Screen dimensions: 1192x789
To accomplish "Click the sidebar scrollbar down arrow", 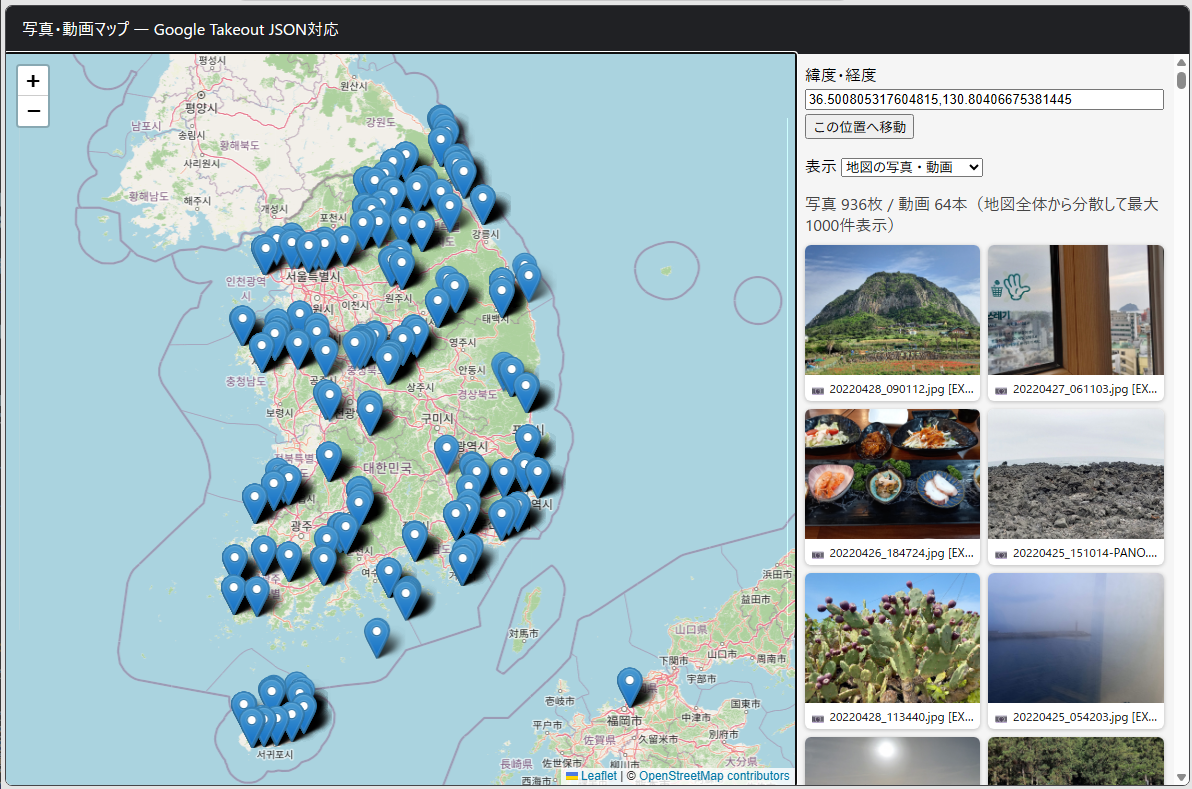I will tap(1181, 778).
